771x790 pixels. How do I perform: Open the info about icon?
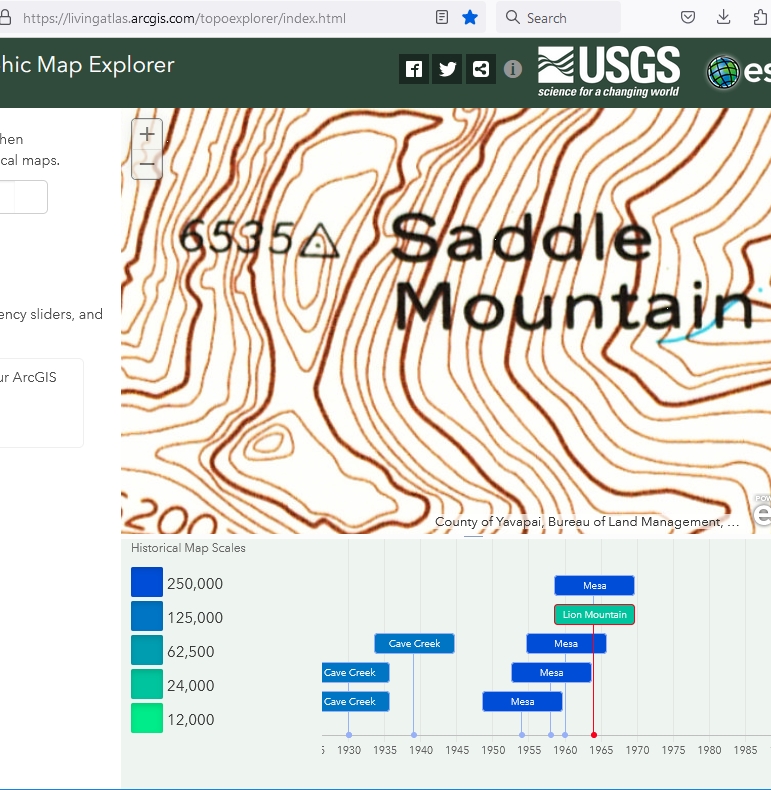(x=513, y=69)
